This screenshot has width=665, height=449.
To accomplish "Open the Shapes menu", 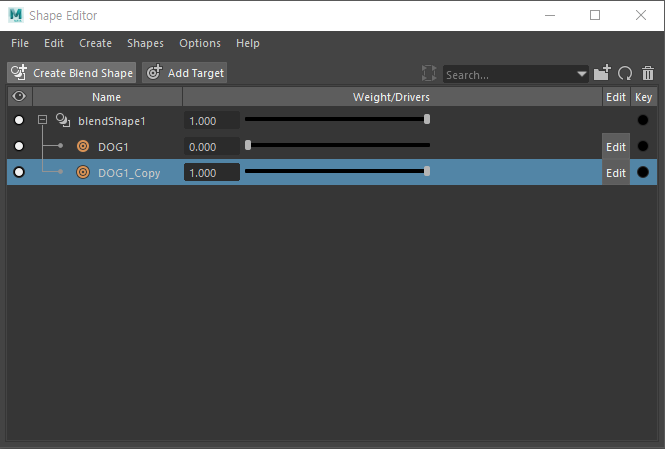I will (145, 43).
